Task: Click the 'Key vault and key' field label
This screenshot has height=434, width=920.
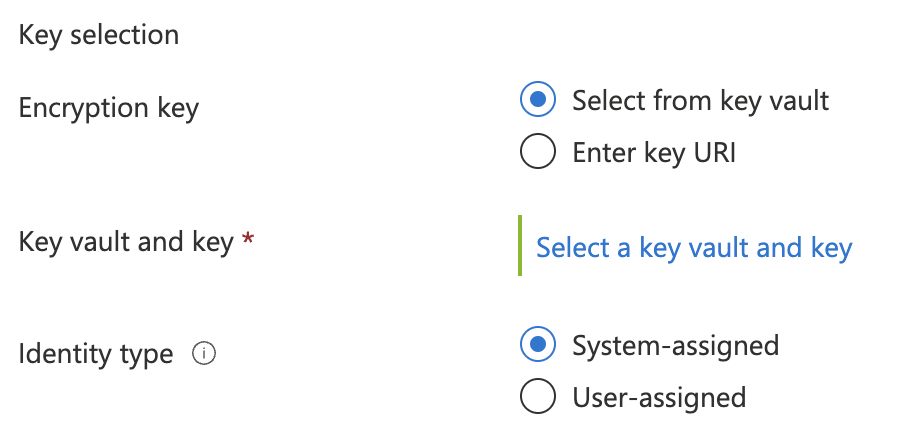Action: tap(126, 242)
